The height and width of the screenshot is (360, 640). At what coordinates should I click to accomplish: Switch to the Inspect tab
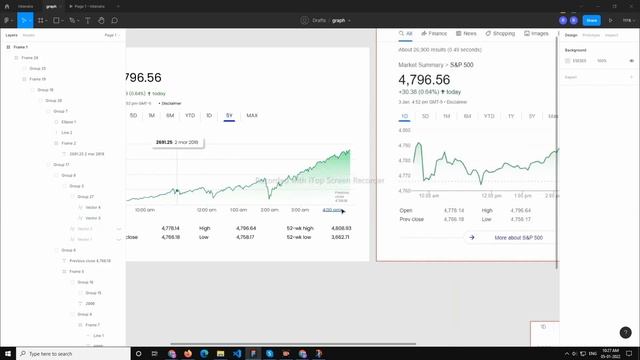pyautogui.click(x=611, y=35)
